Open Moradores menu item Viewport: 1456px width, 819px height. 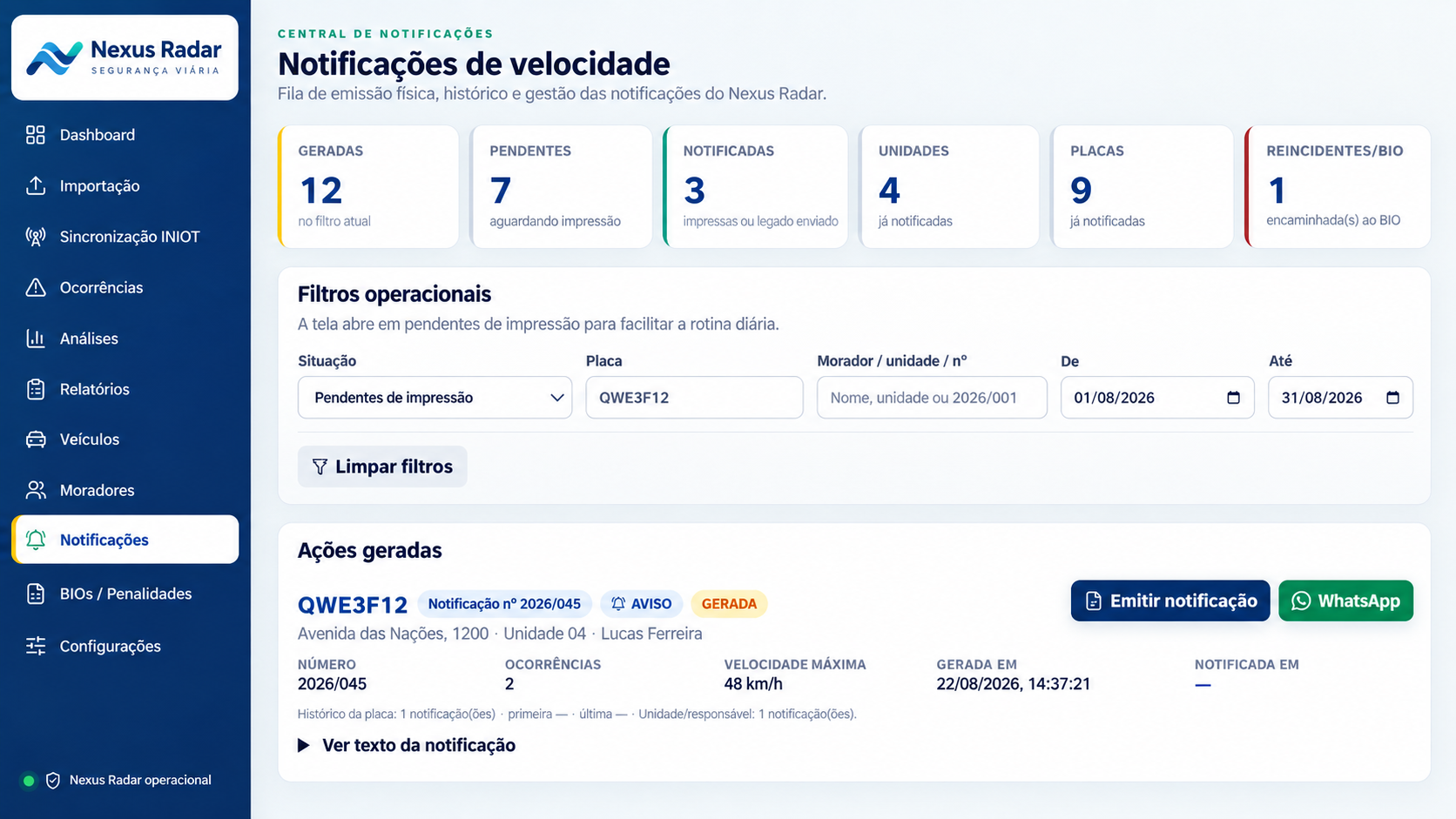(x=125, y=490)
